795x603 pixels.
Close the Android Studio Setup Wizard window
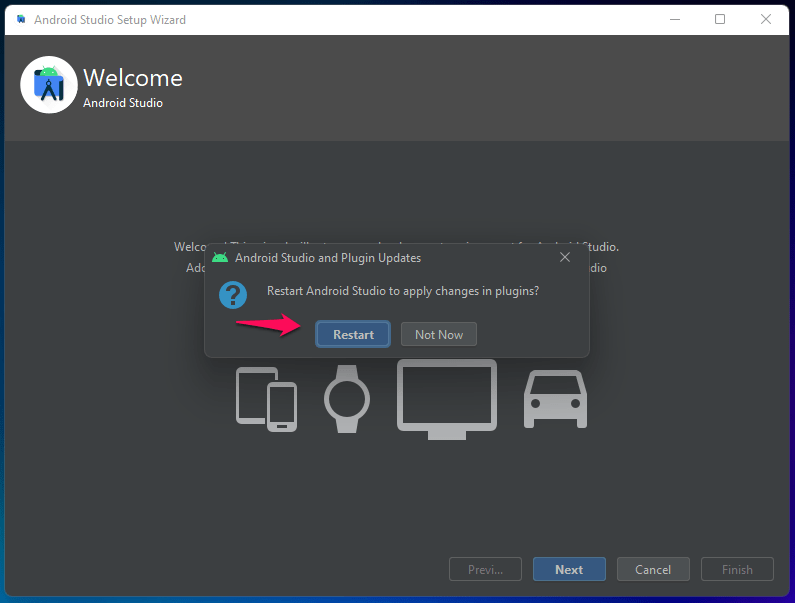click(x=766, y=19)
